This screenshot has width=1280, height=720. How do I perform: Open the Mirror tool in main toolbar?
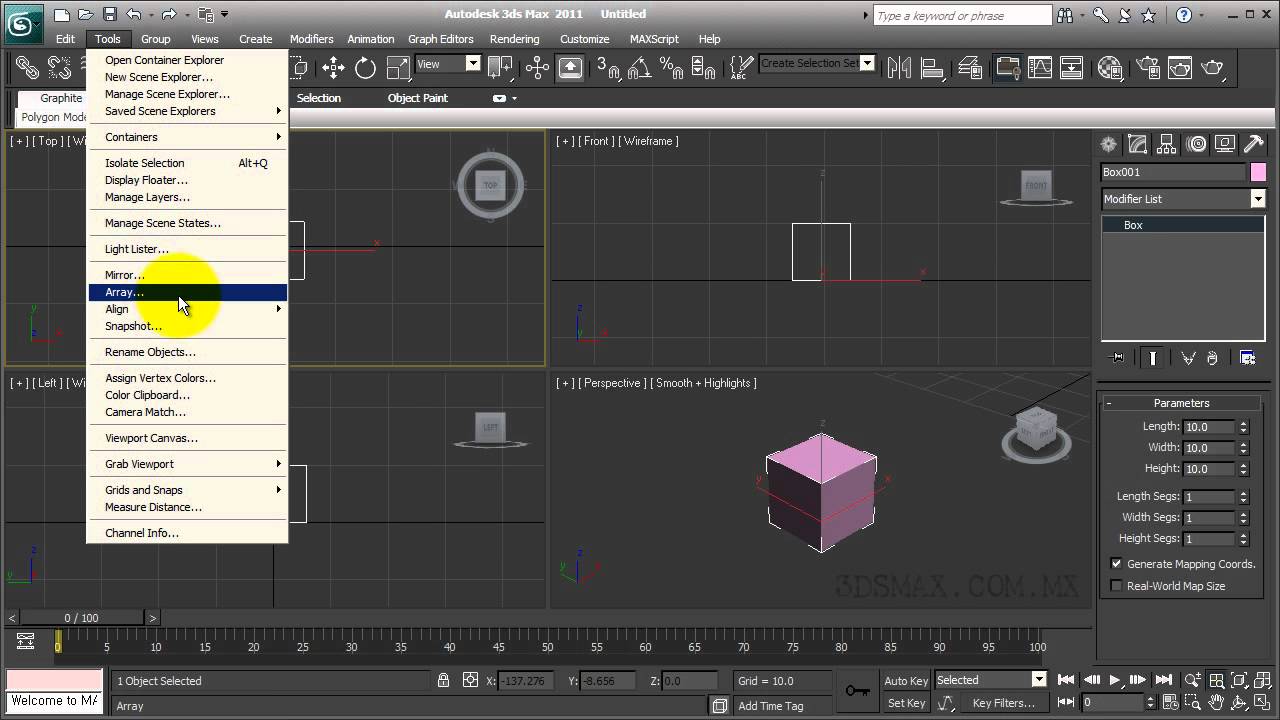(900, 67)
